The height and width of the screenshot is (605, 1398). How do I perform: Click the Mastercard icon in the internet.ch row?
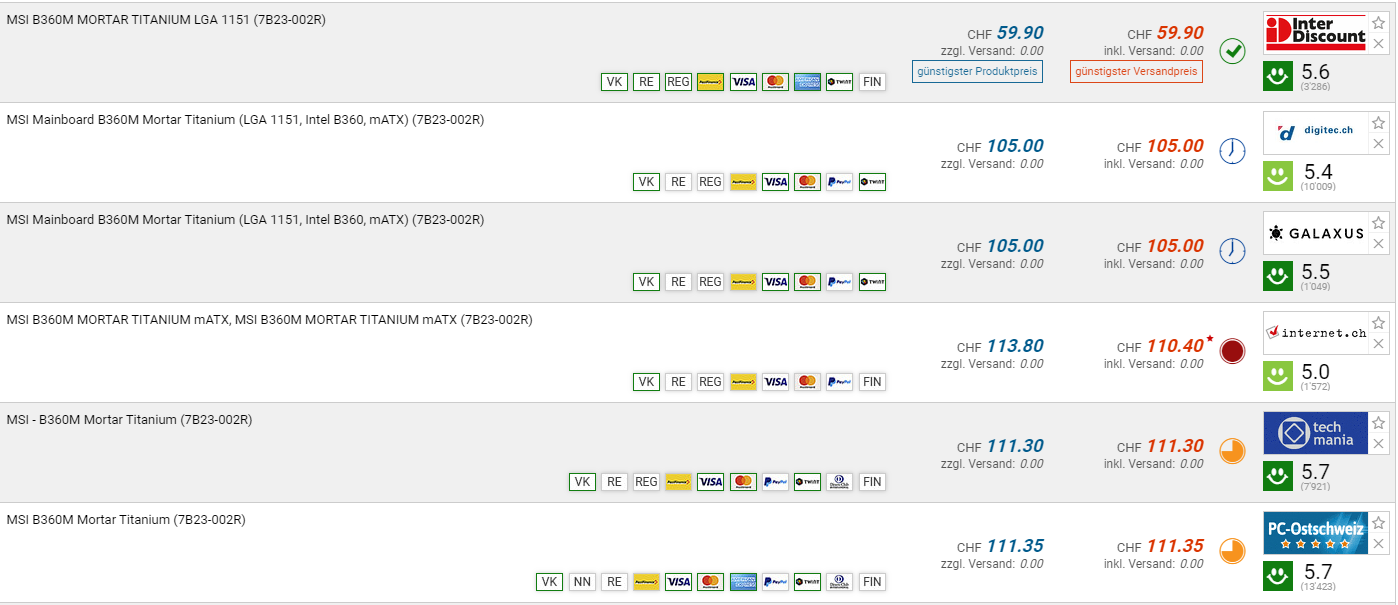click(807, 382)
